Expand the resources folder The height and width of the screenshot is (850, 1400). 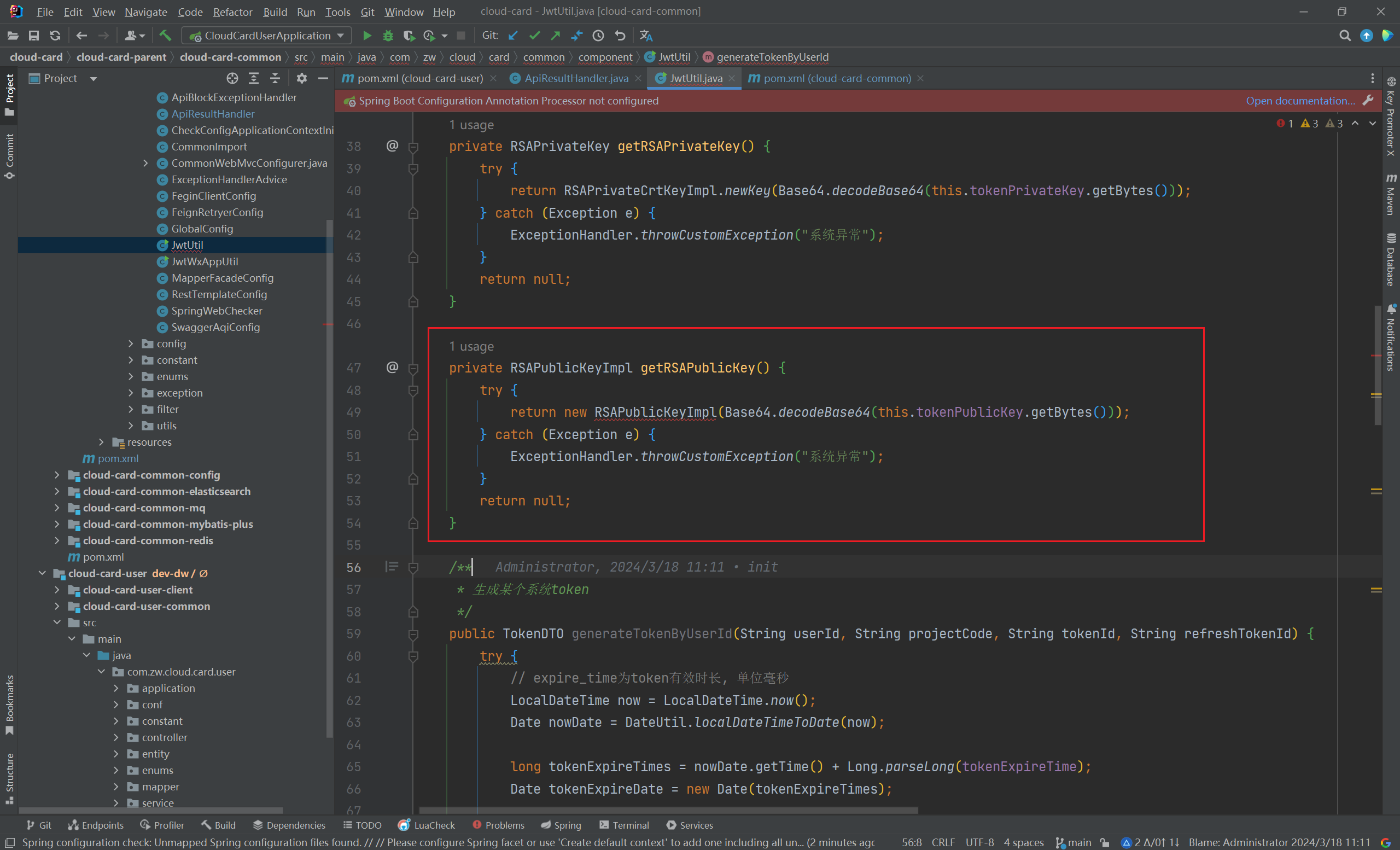pyautogui.click(x=101, y=442)
